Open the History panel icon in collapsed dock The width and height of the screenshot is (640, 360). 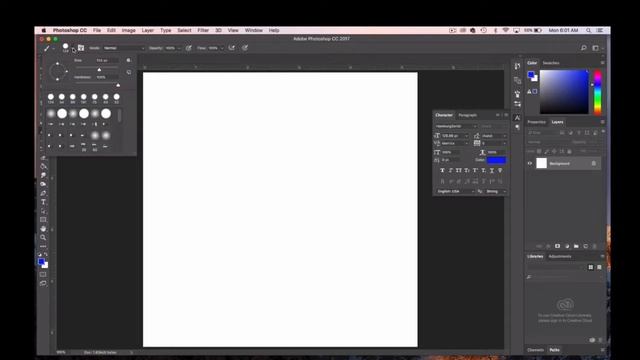click(517, 66)
